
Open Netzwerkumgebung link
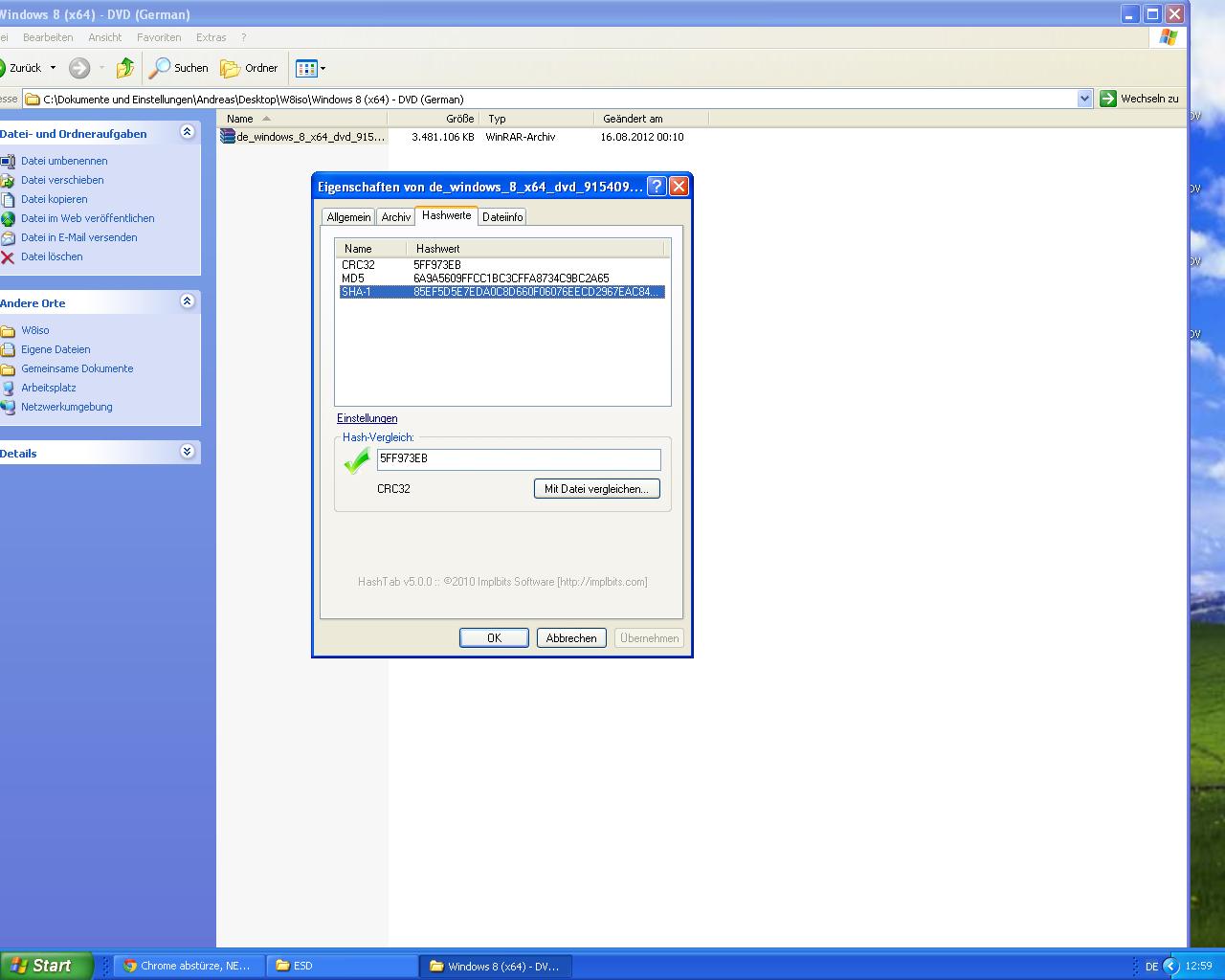67,407
